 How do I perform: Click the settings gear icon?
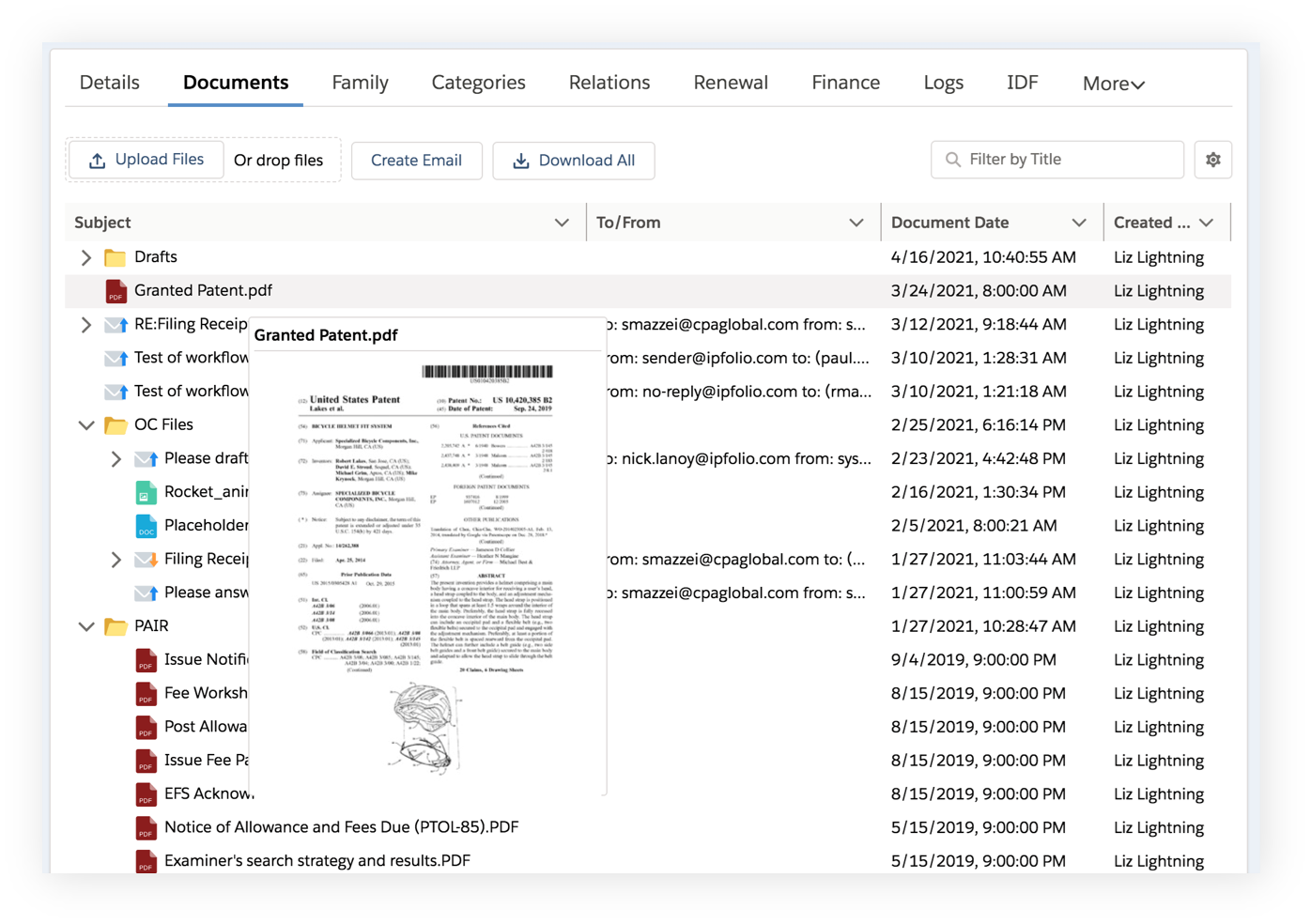click(1212, 160)
